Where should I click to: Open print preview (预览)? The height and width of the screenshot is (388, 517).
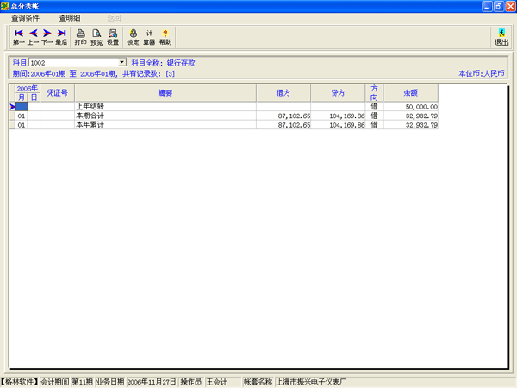click(x=96, y=37)
